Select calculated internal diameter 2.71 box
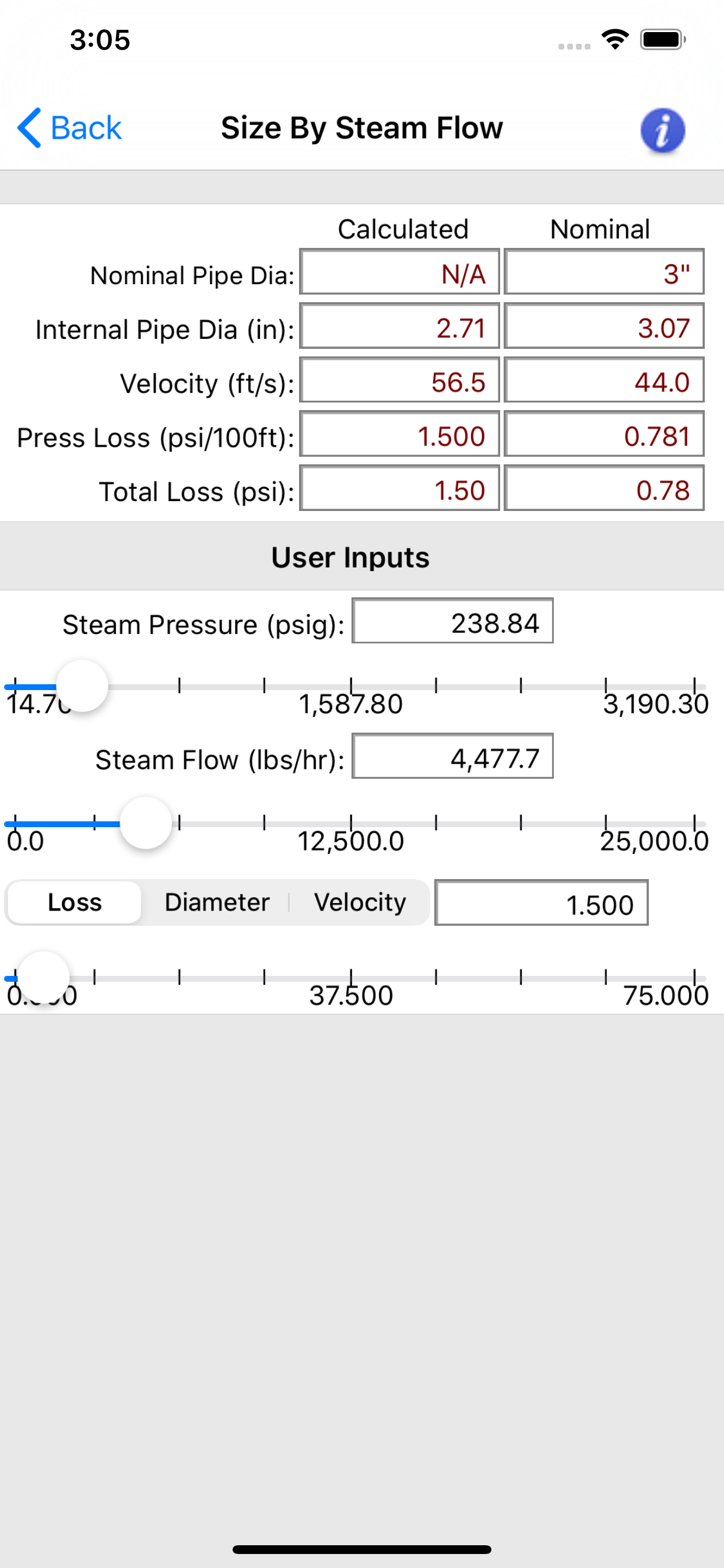The image size is (724, 1568). 399,325
